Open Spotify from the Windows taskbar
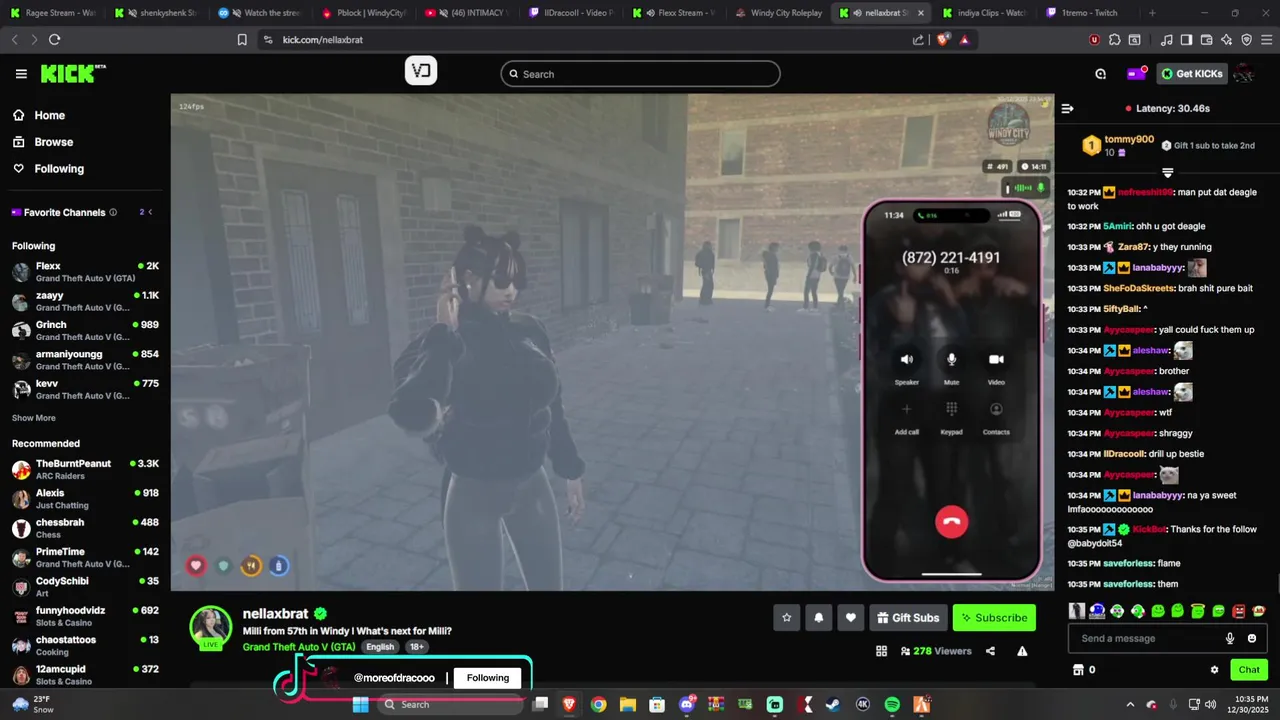 coord(892,704)
